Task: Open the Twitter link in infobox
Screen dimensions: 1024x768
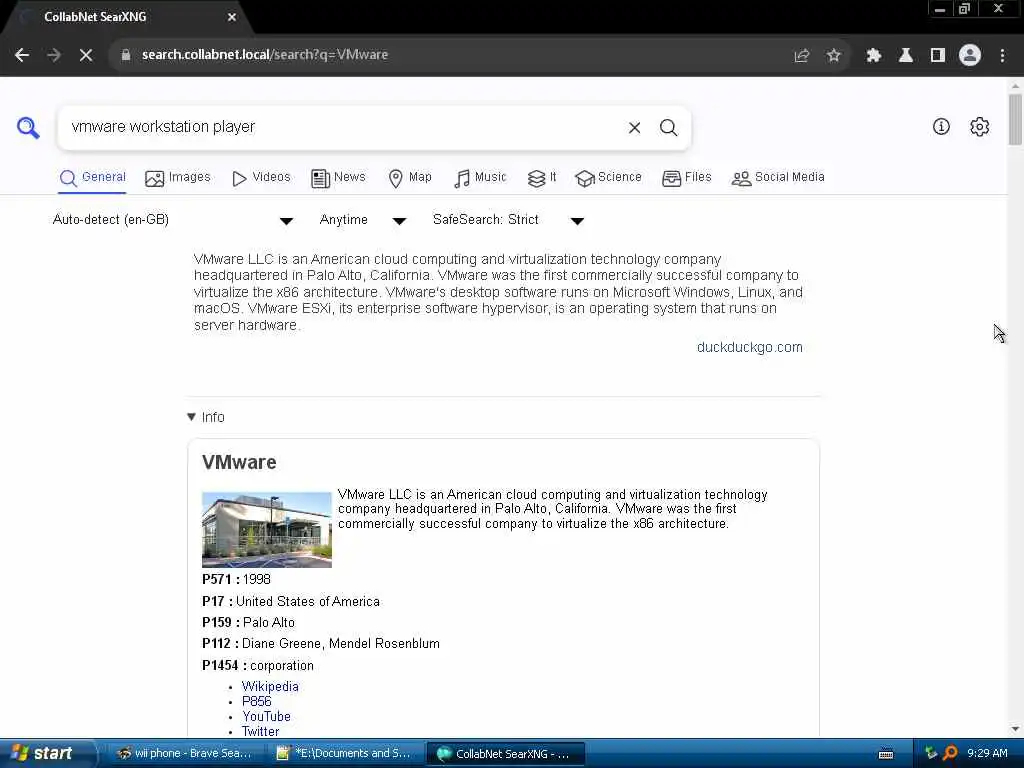Action: click(x=260, y=731)
